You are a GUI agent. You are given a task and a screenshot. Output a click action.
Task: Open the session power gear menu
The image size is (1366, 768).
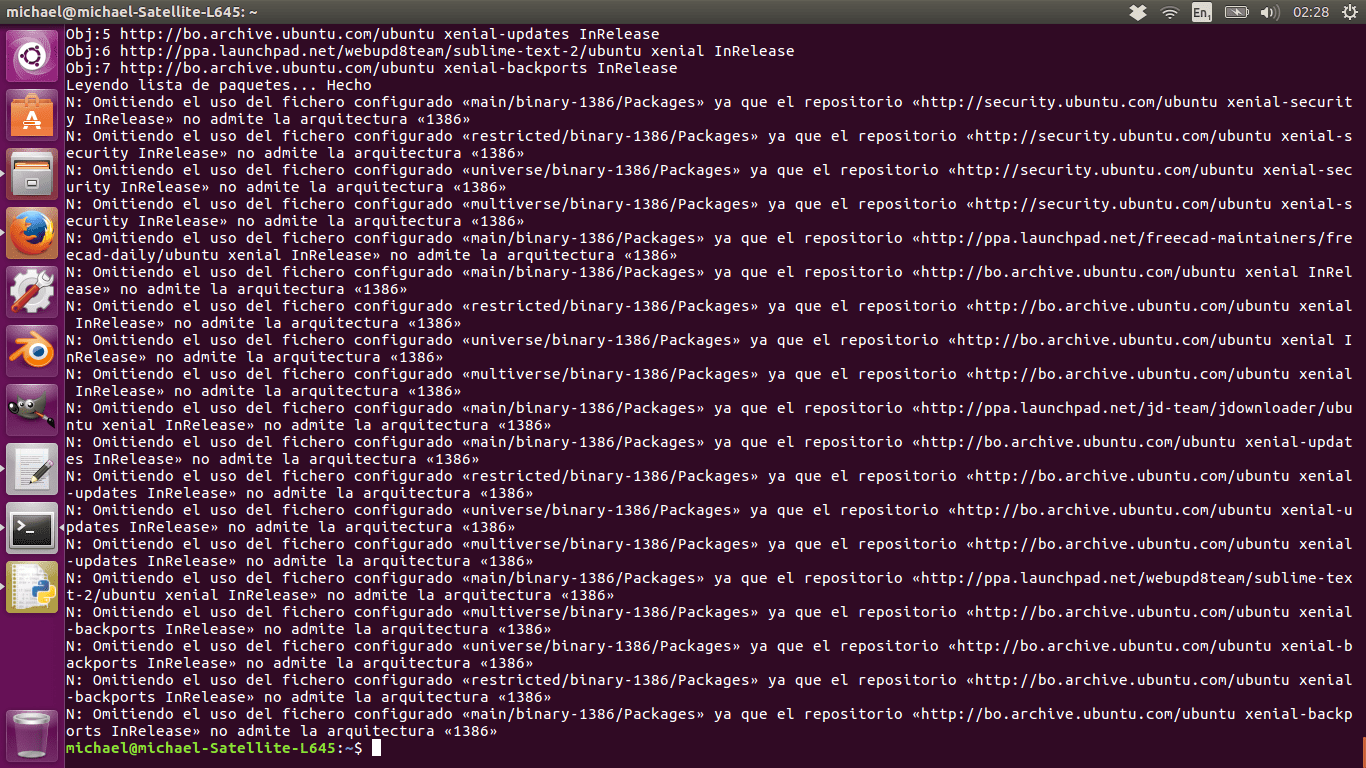pyautogui.click(x=1349, y=13)
